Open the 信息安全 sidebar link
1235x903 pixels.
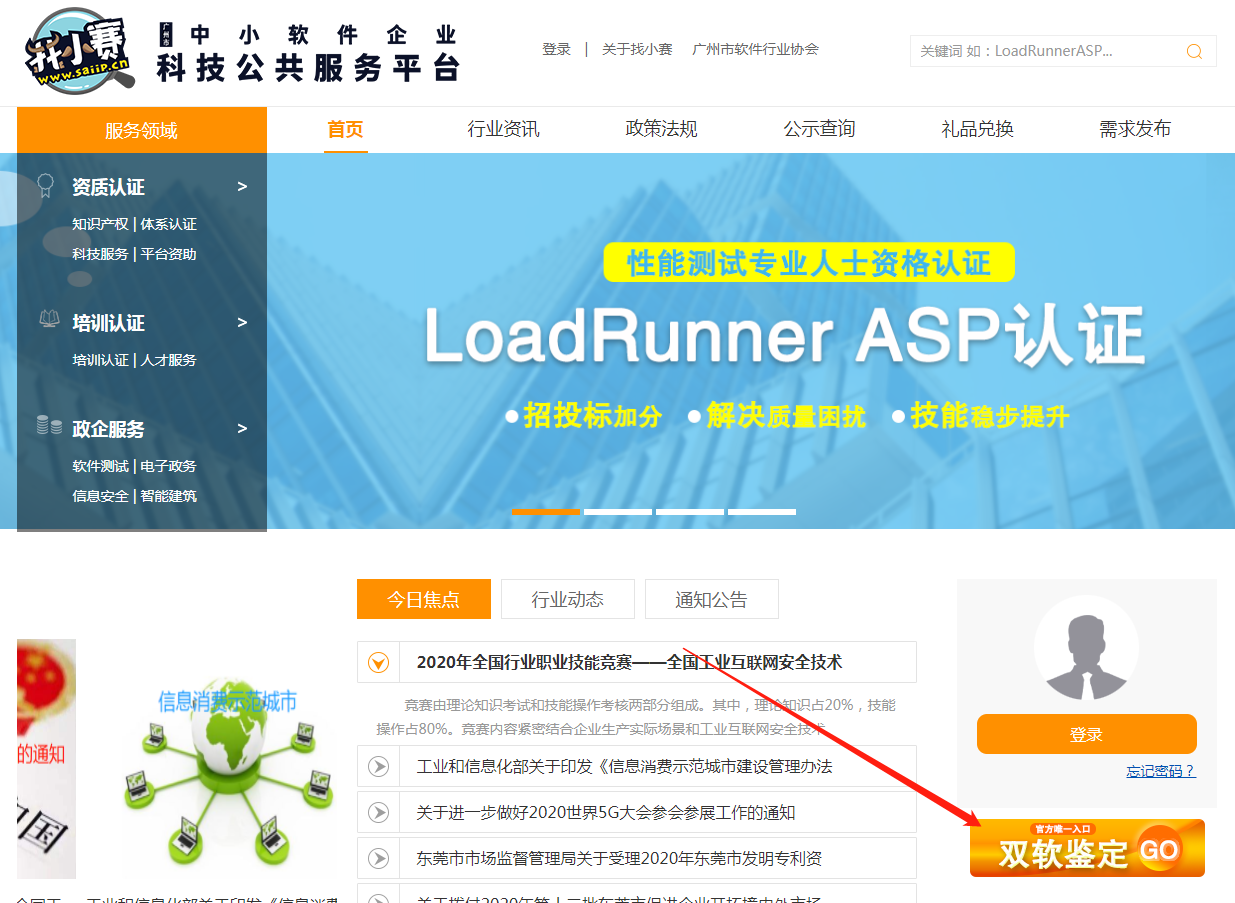[x=100, y=496]
